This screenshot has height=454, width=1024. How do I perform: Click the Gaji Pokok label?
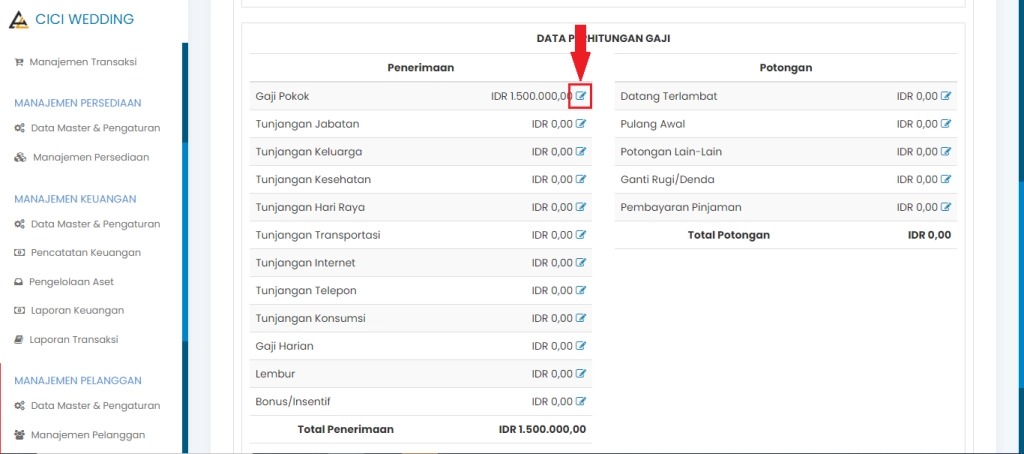pos(282,96)
